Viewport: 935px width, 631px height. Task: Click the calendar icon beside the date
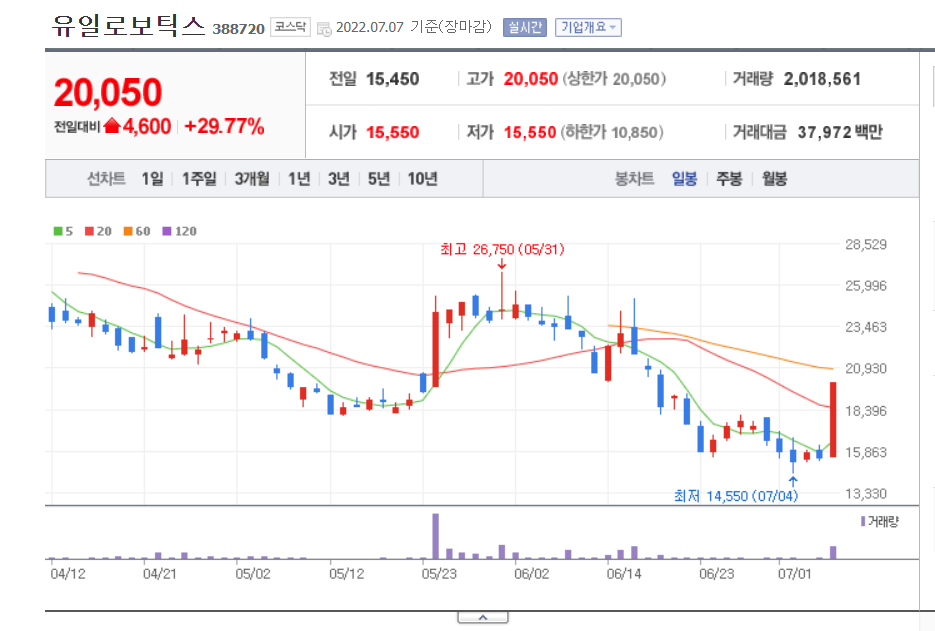click(x=324, y=29)
